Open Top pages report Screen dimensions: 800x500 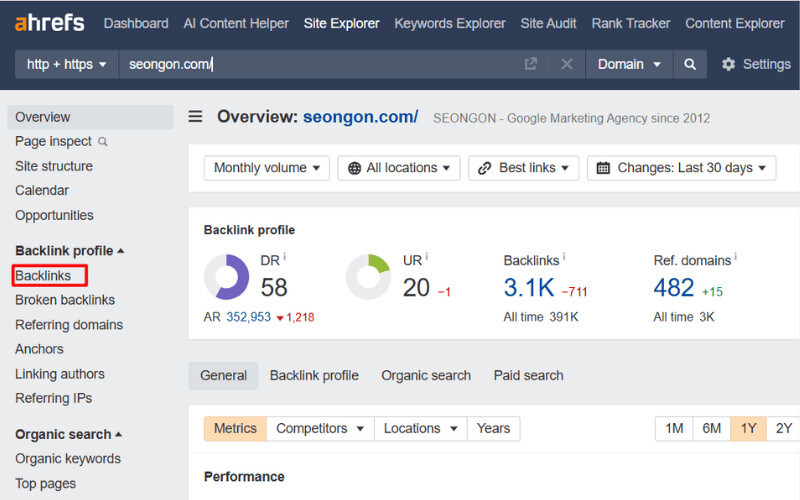pyautogui.click(x=45, y=483)
